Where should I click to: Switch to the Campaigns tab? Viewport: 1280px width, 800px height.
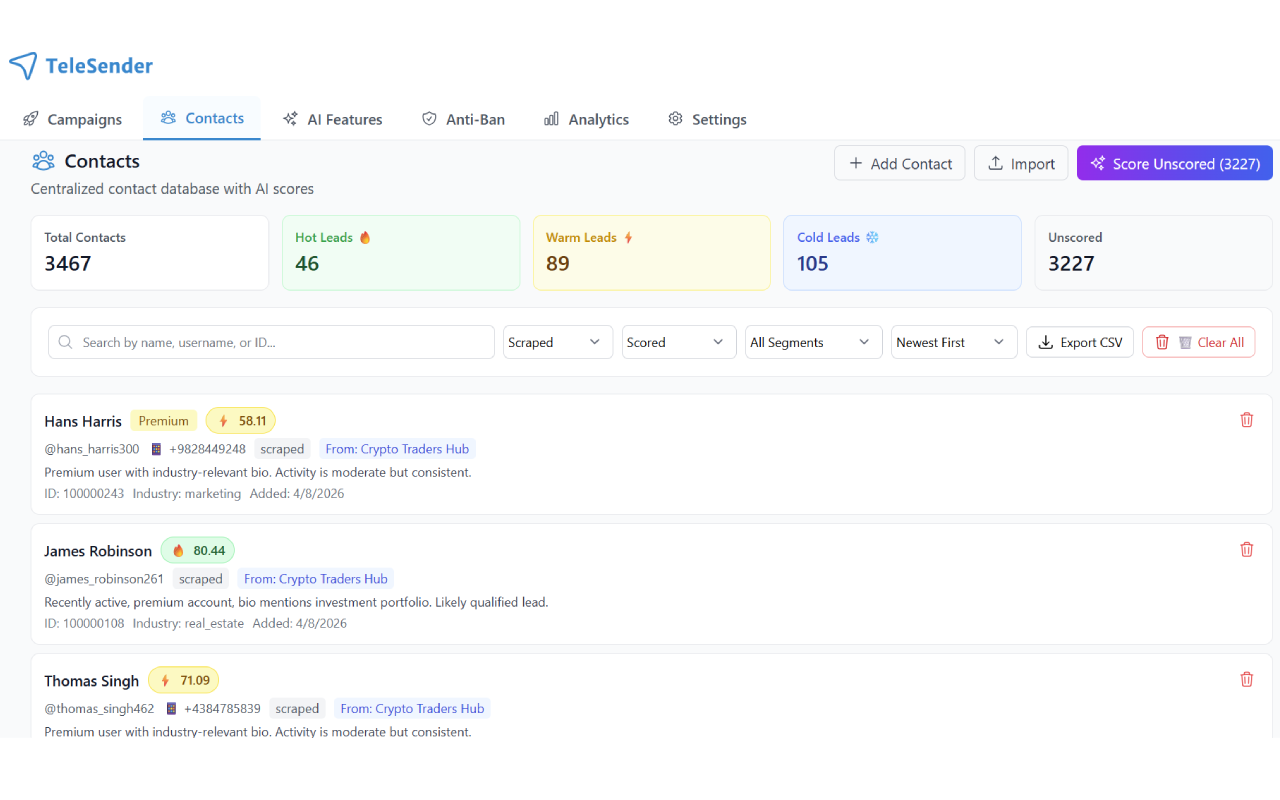(72, 119)
